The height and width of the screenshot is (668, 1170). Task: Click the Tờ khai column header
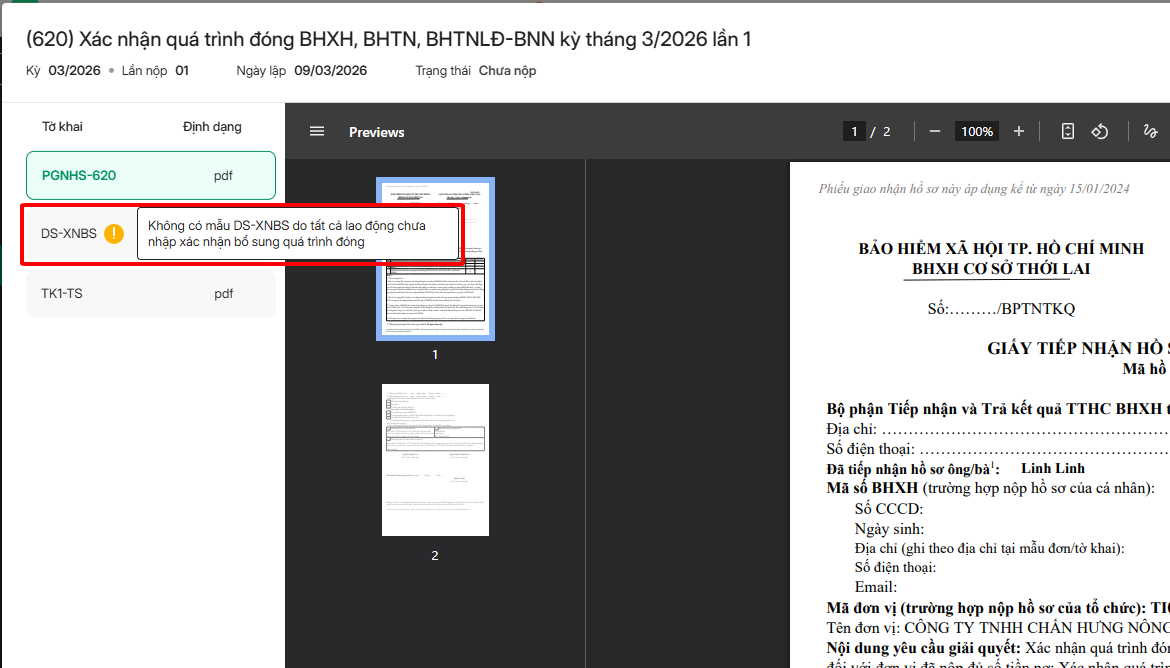coord(62,127)
